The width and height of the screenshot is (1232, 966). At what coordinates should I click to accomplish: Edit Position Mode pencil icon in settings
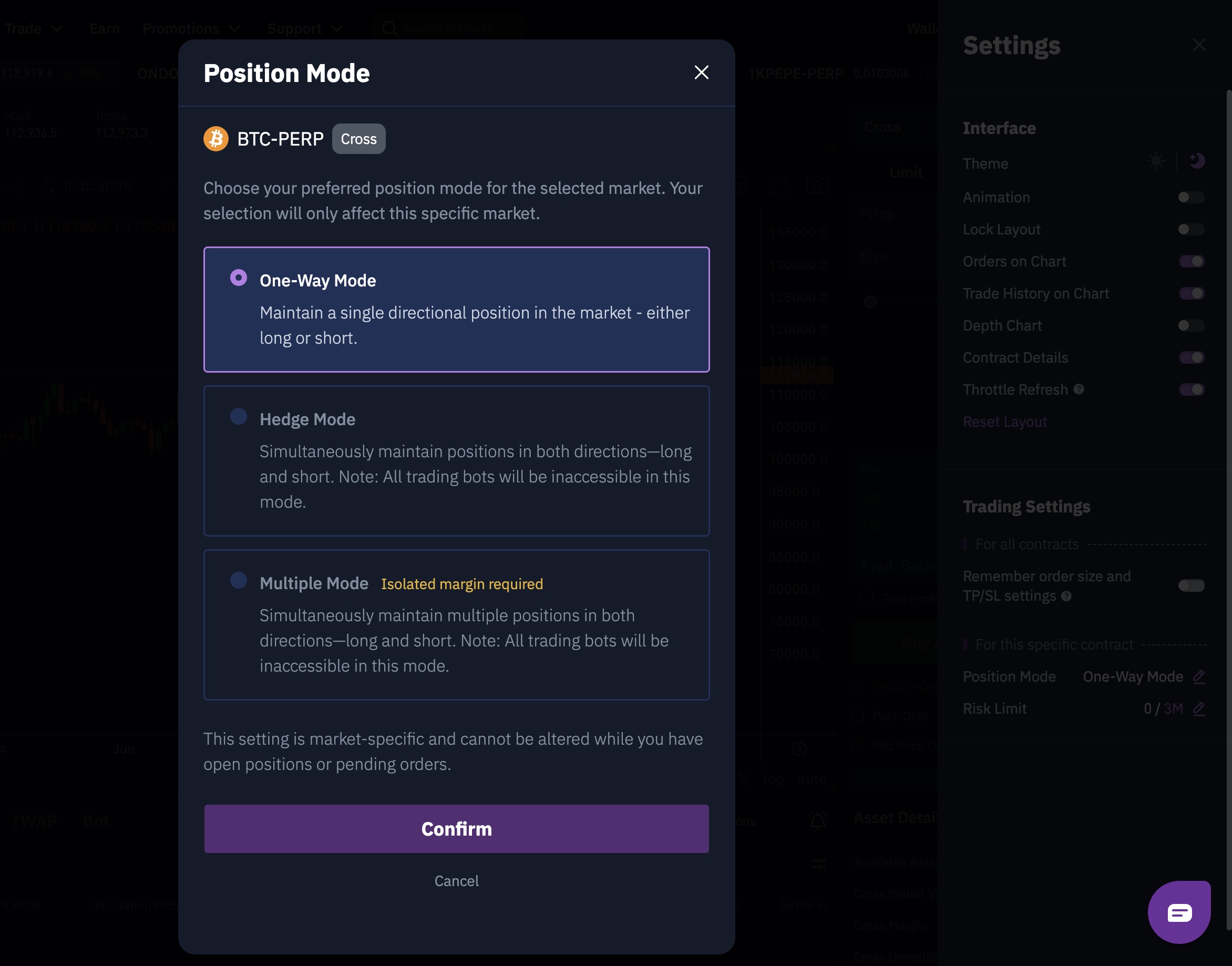(1199, 676)
